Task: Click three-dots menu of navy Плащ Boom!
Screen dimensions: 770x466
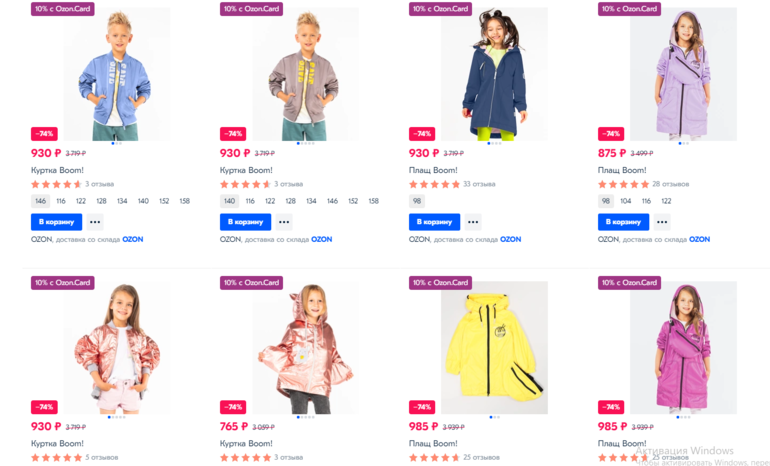Action: click(x=473, y=222)
